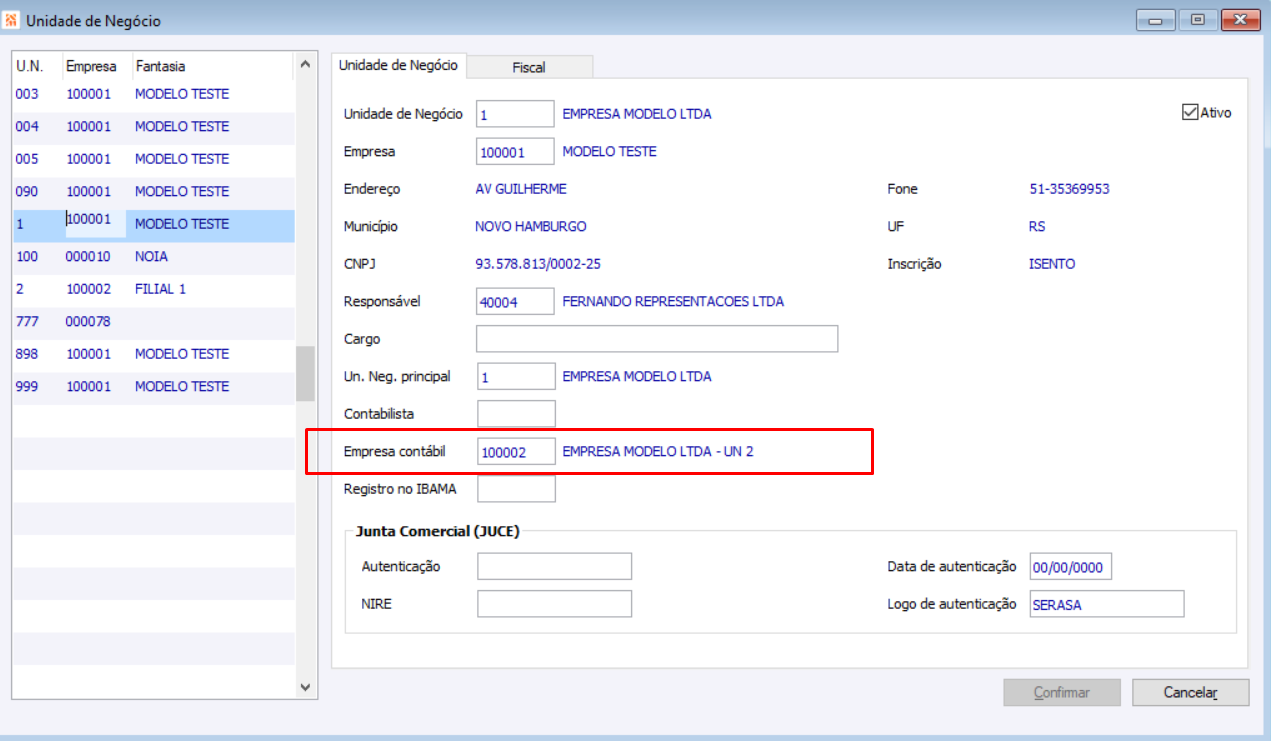
Task: Click the U.N. column header
Action: tap(37, 66)
